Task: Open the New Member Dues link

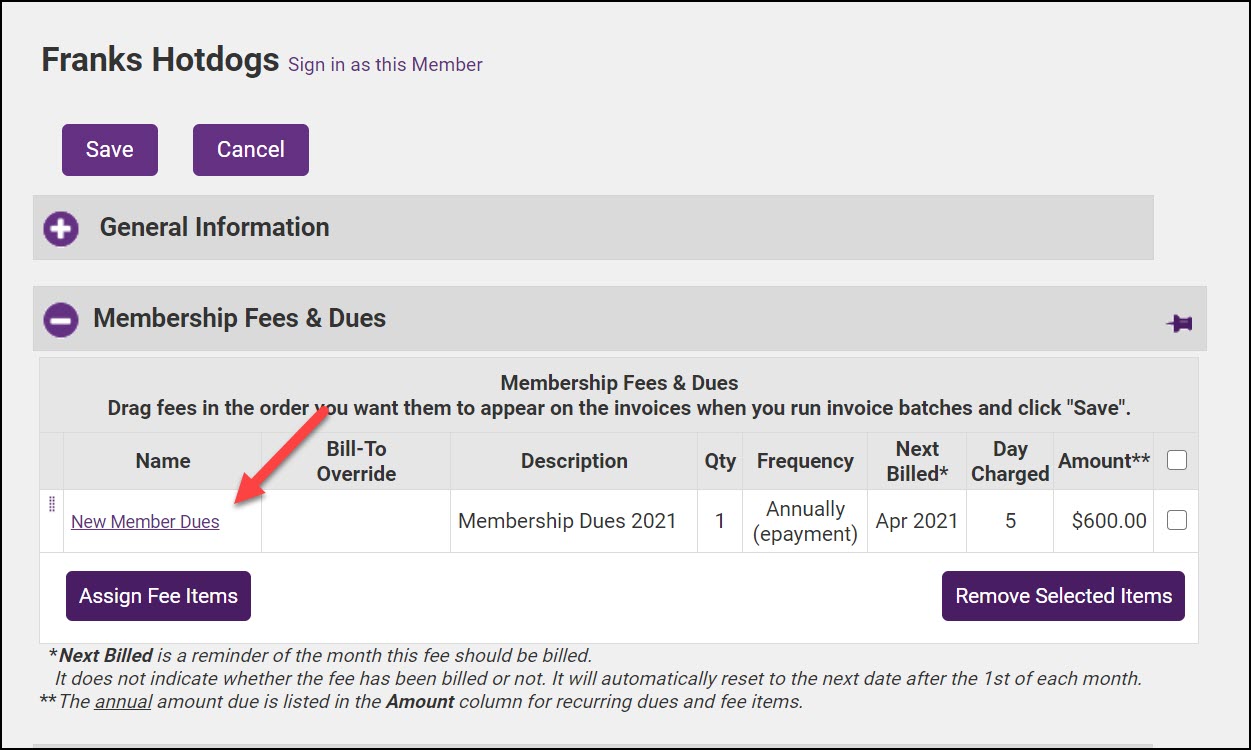Action: click(145, 522)
